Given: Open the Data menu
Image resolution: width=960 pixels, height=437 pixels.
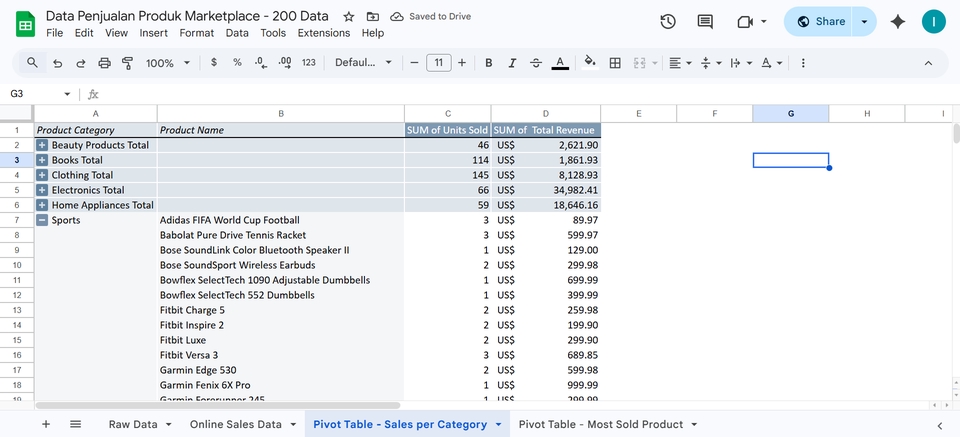Looking at the screenshot, I should click(x=237, y=33).
